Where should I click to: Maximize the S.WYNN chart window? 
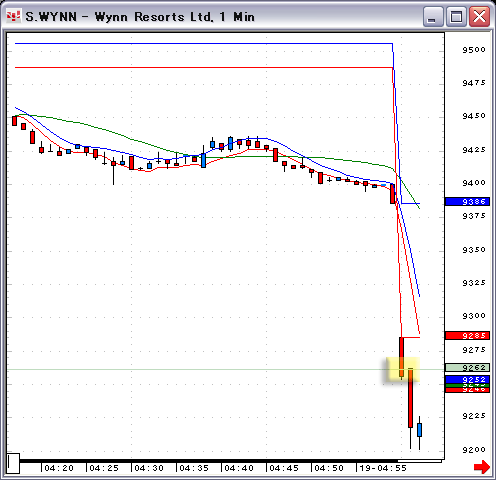coord(456,16)
